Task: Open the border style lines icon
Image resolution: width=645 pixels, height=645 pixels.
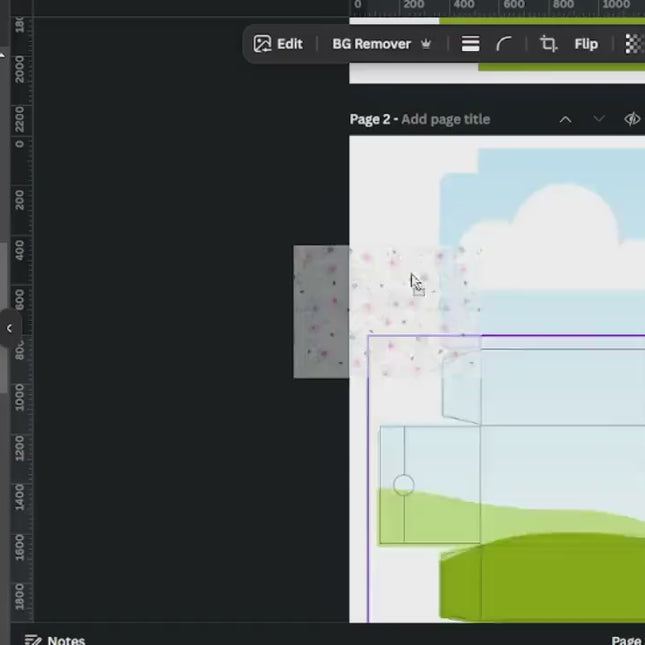Action: click(470, 44)
